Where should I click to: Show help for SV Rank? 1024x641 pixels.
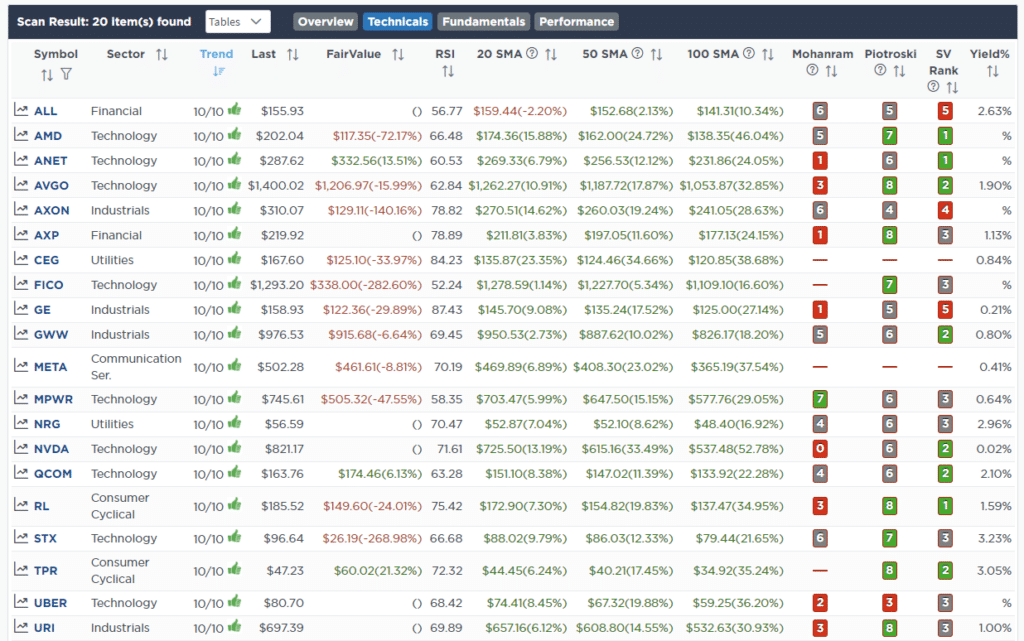(933, 86)
